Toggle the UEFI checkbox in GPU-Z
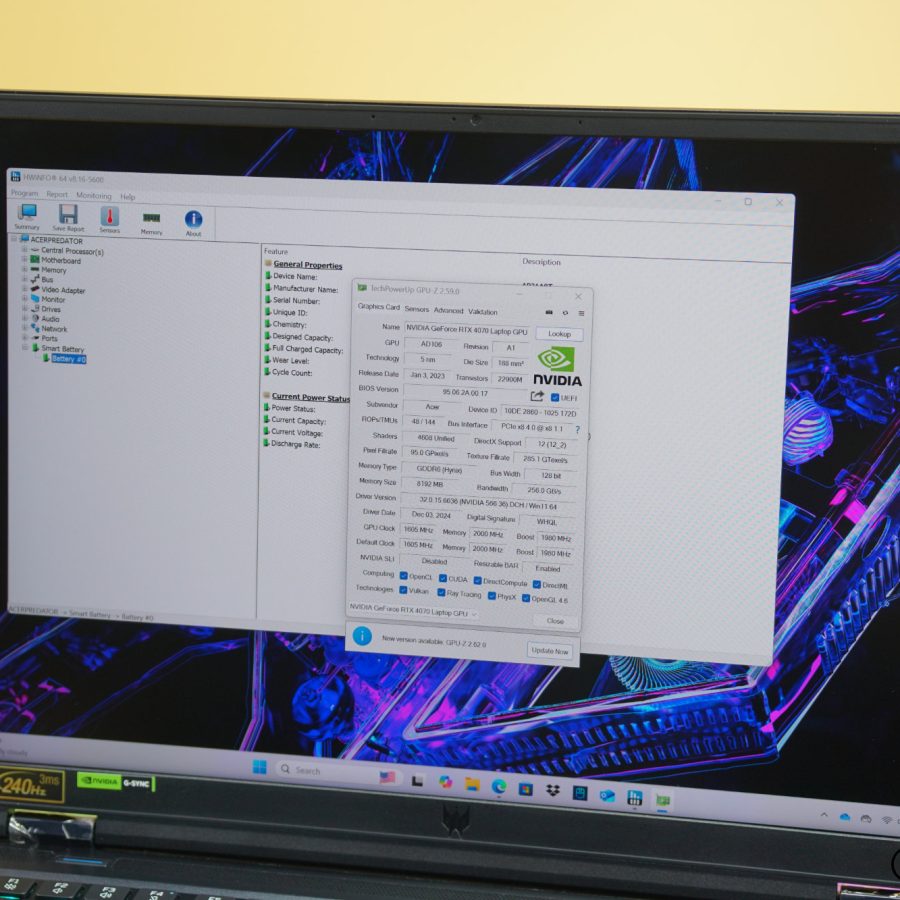The width and height of the screenshot is (900, 900). click(555, 397)
